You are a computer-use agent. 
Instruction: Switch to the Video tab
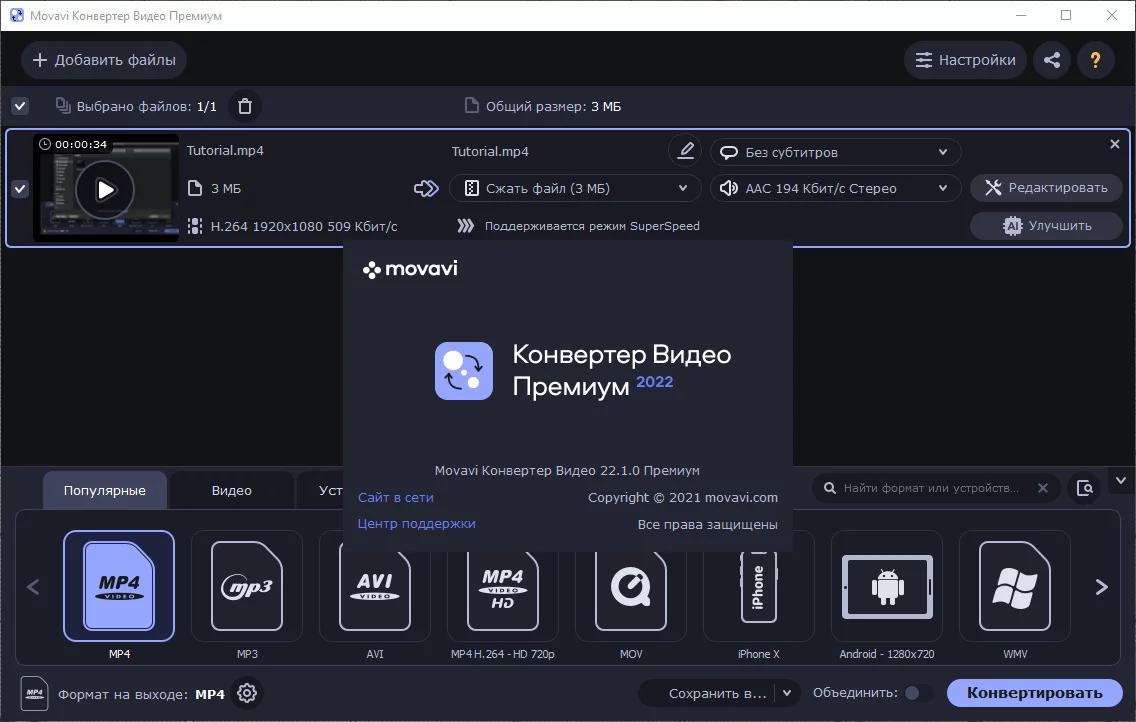pos(232,490)
